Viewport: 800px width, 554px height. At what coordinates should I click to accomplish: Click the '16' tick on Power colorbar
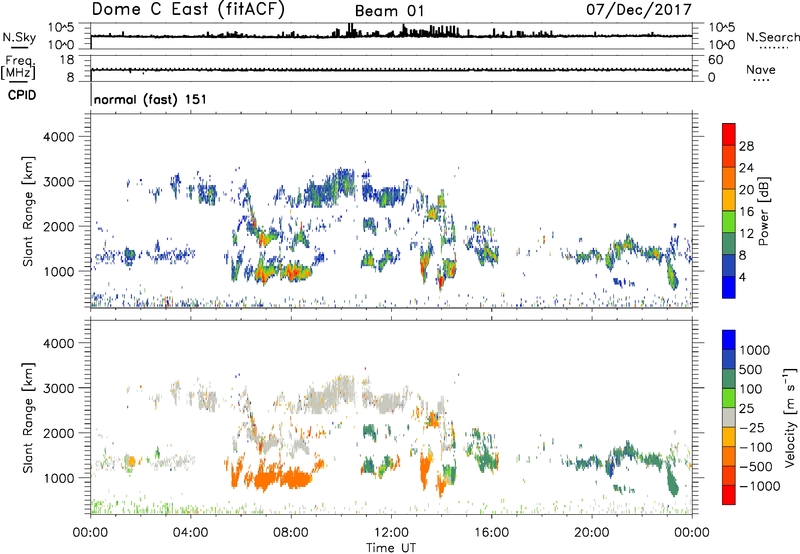(746, 212)
